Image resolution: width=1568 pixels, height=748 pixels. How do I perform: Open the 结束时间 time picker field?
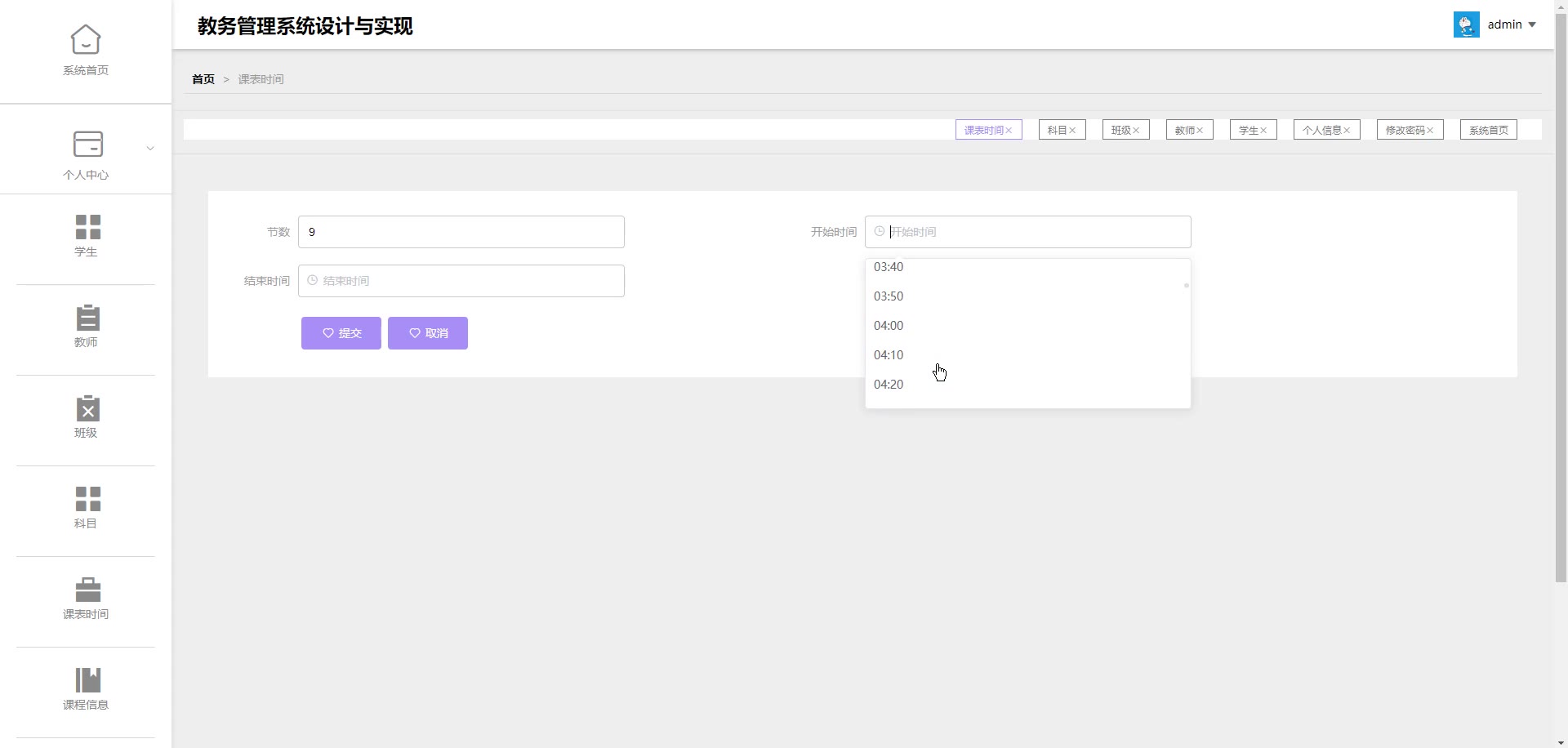pyautogui.click(x=461, y=281)
